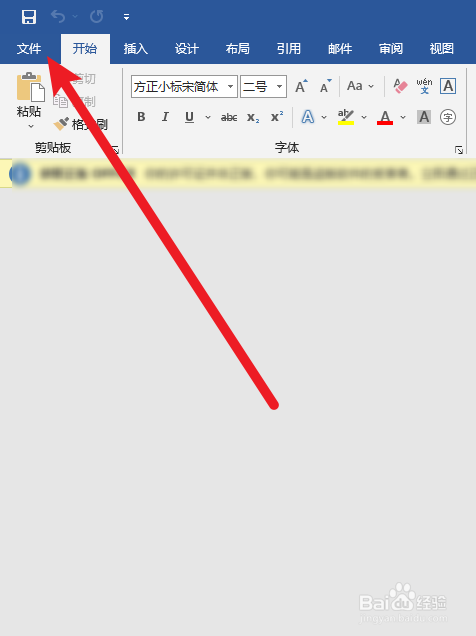Screen dimensions: 476x636
Task: Open the 文件 menu
Action: 29,49
